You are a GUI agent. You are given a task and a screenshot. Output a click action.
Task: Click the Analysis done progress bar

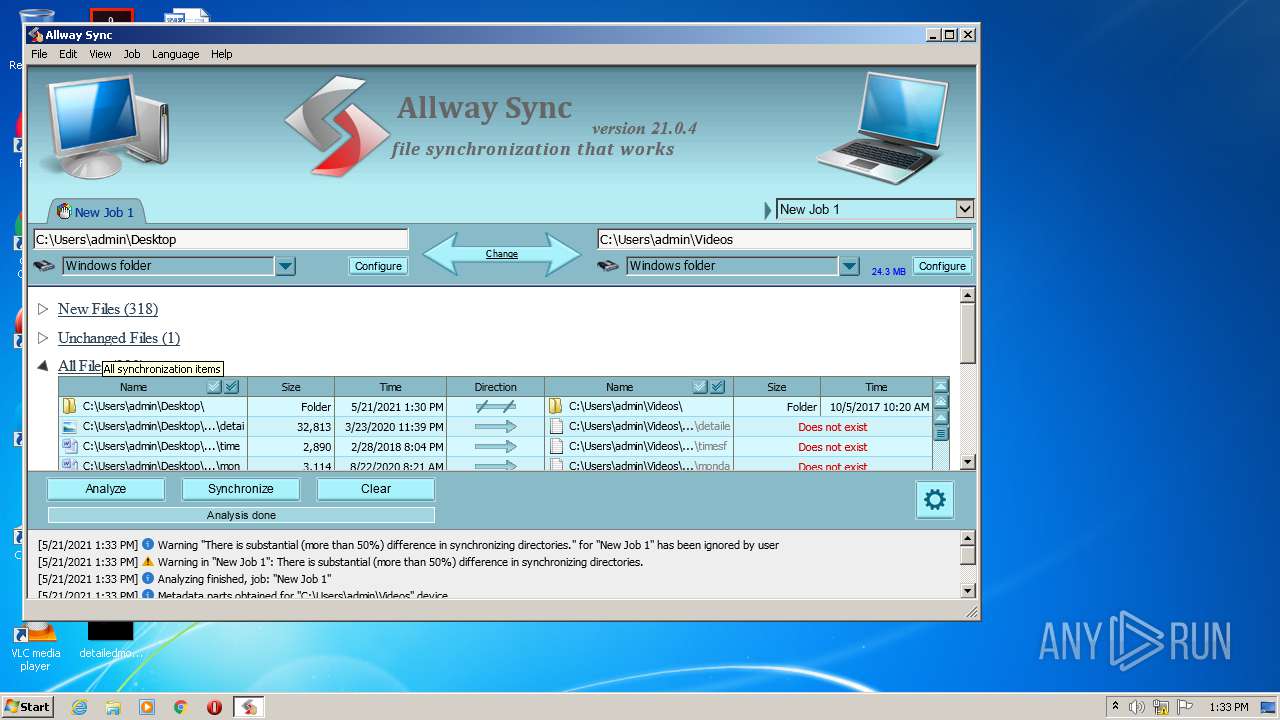point(241,515)
